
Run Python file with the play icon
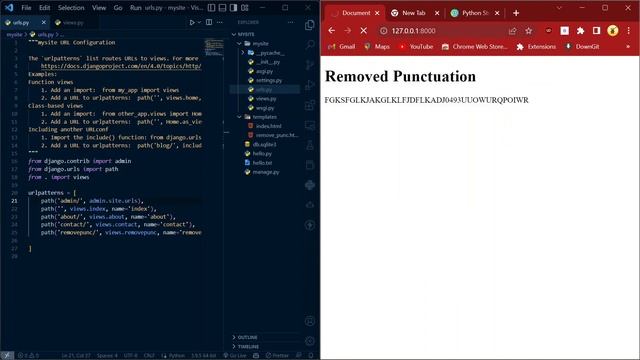pyautogui.click(x=192, y=22)
